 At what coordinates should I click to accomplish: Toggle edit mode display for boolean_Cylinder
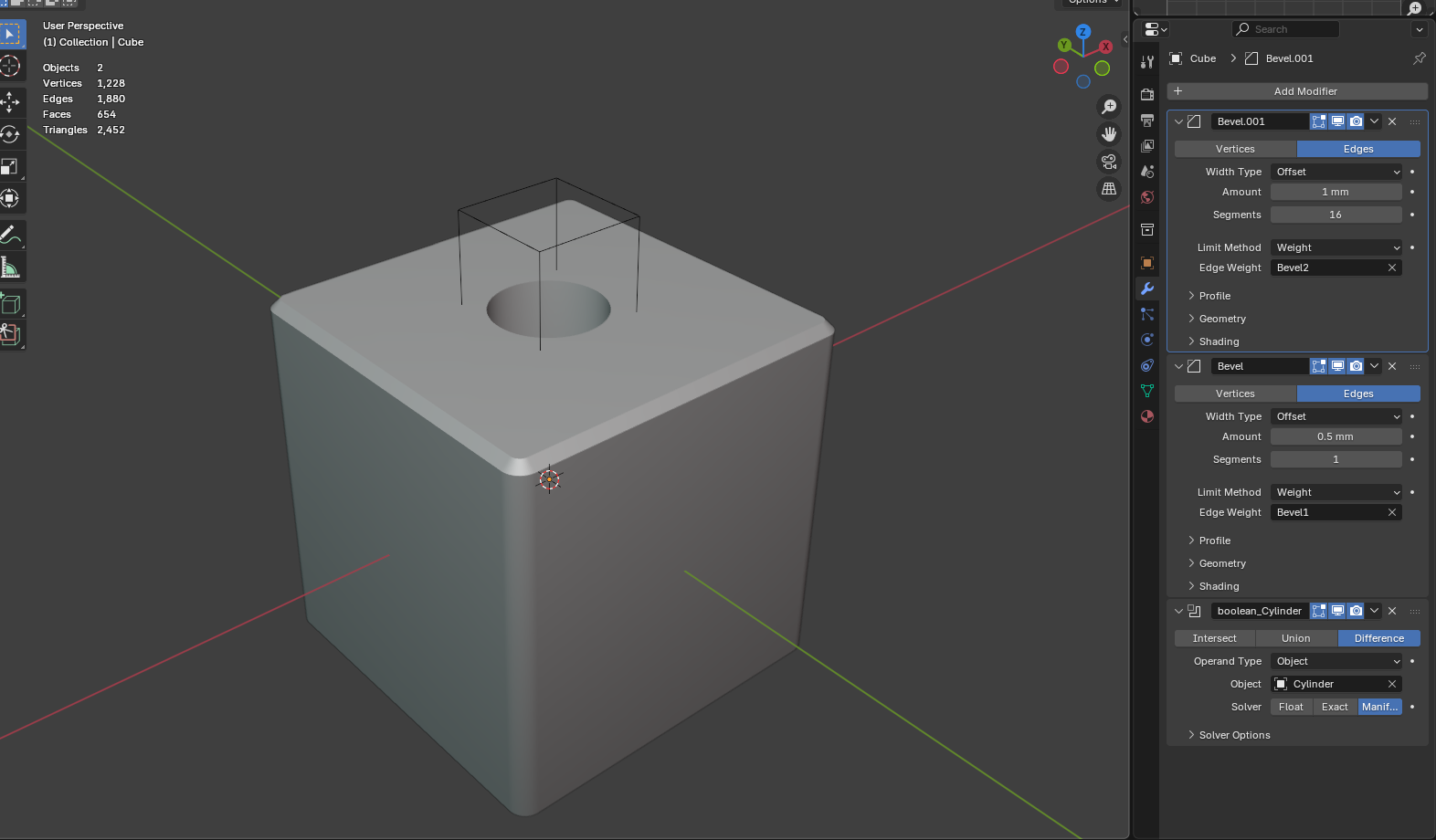tap(1318, 611)
